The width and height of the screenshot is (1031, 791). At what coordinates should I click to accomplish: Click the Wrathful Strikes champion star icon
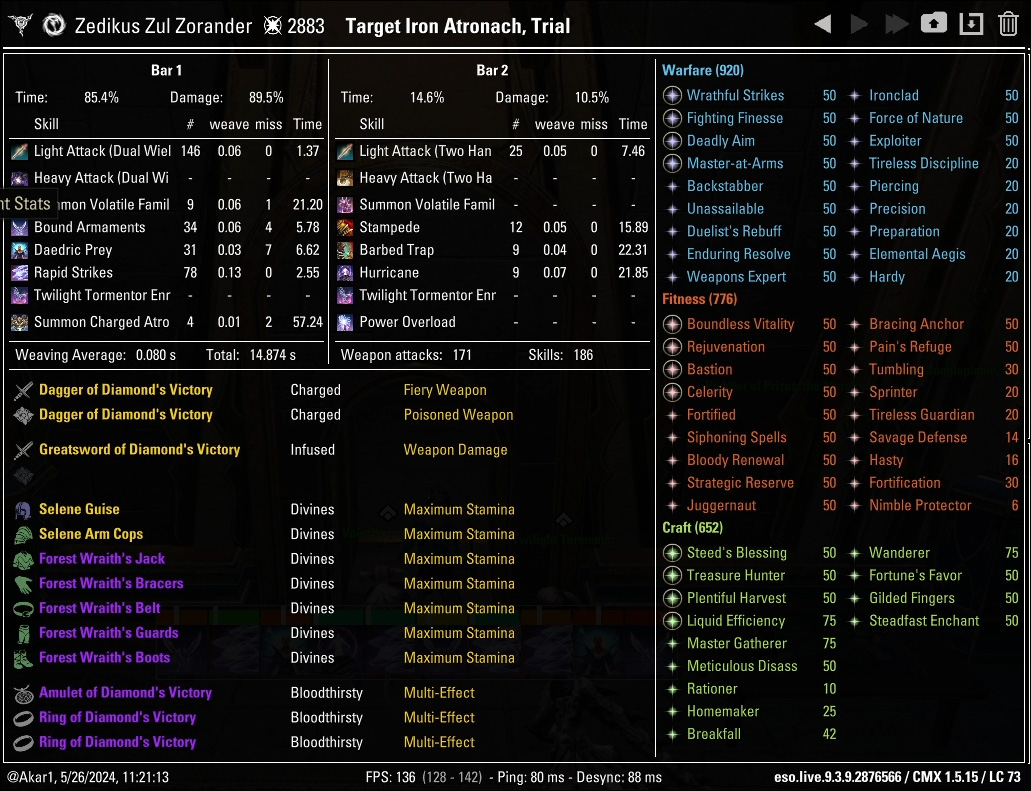673,96
